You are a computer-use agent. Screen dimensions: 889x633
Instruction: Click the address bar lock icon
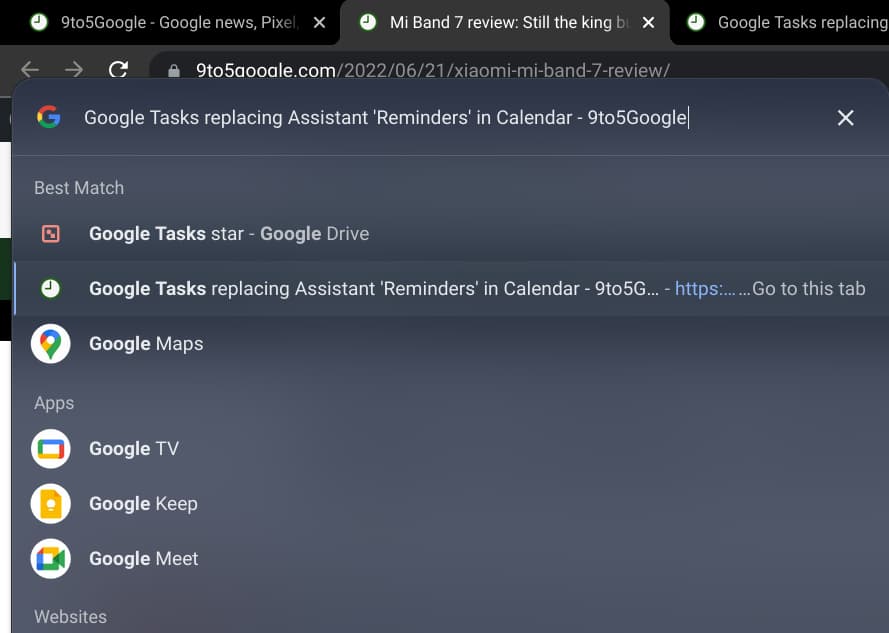pos(174,71)
